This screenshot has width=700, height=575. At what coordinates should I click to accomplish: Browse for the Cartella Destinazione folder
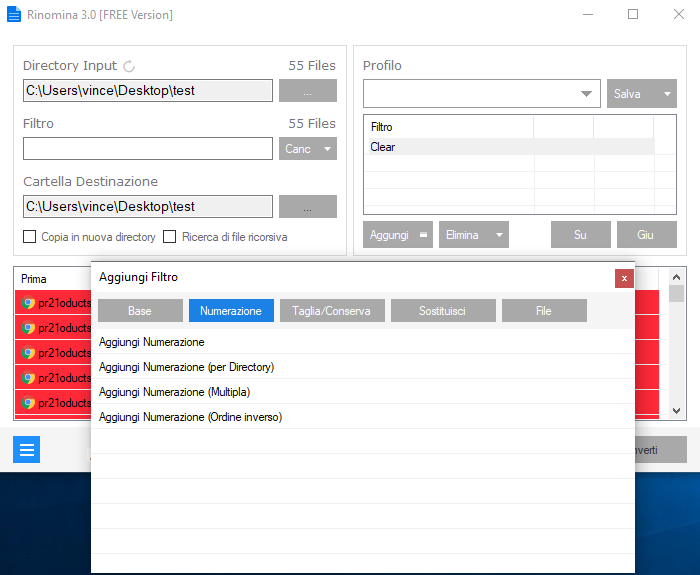click(308, 206)
